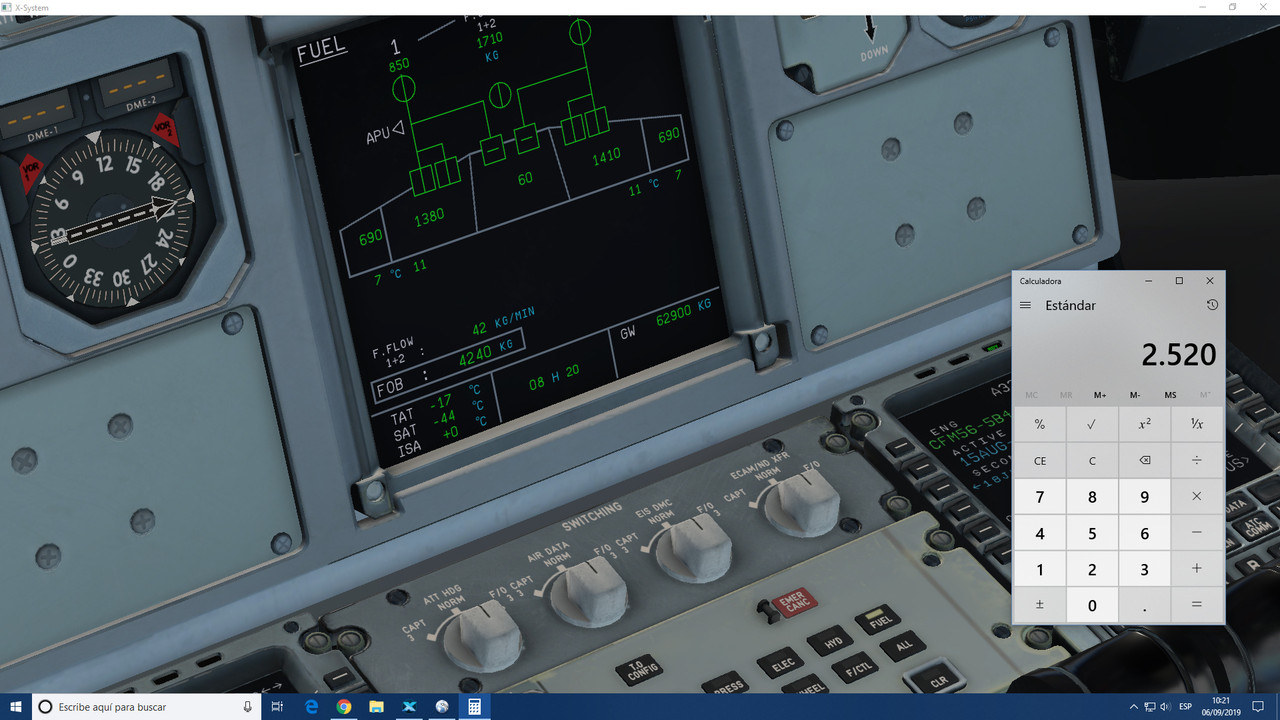Click the equals key

tap(1197, 605)
